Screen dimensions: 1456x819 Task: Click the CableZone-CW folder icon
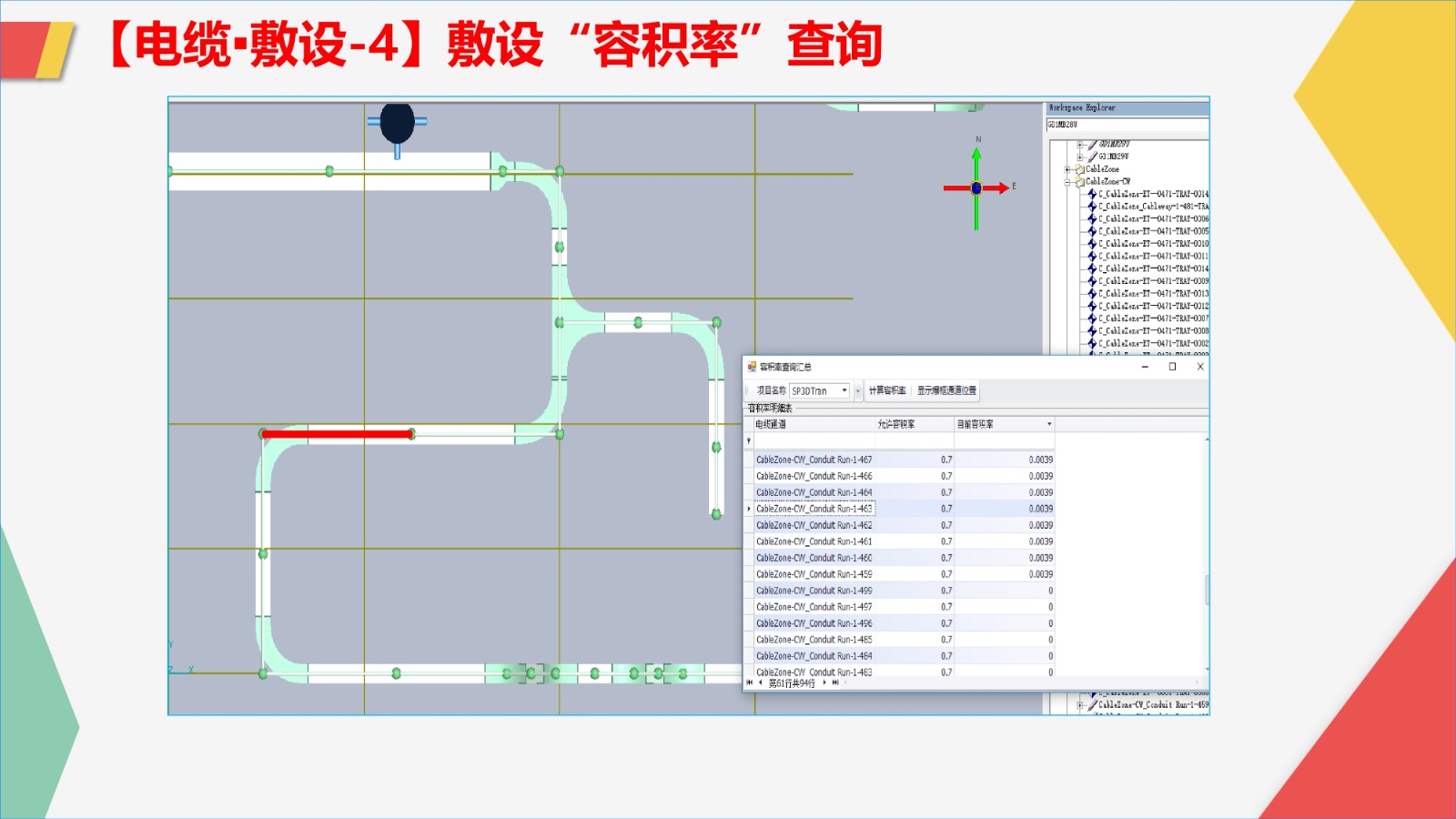(1079, 182)
